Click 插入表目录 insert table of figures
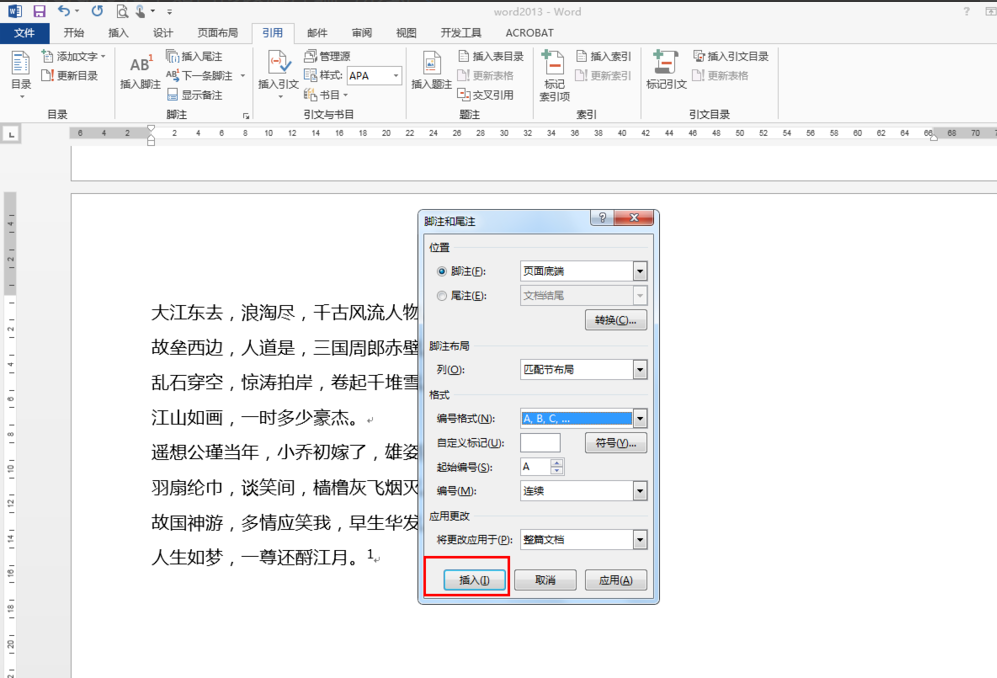 (x=491, y=56)
